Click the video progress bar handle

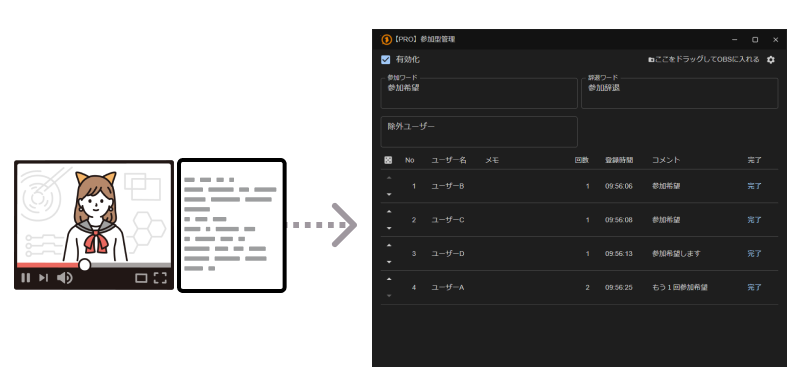point(85,264)
